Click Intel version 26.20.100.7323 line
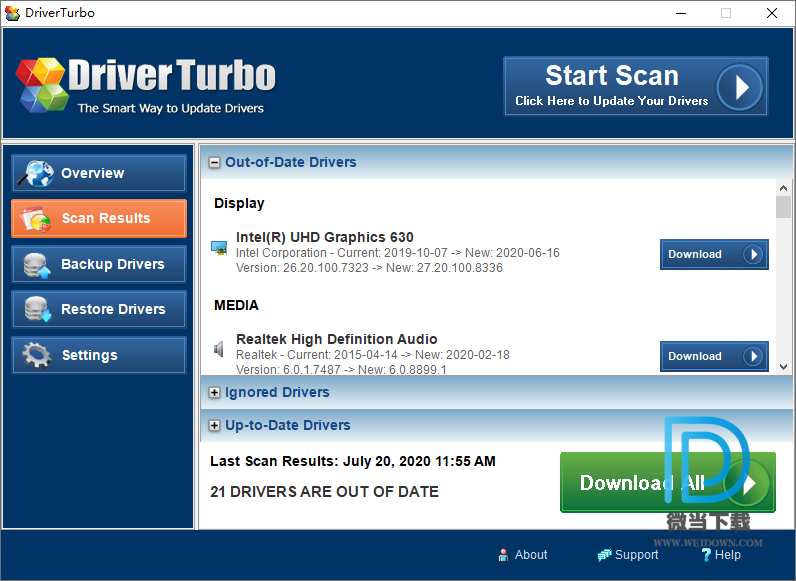The width and height of the screenshot is (796, 581). click(x=369, y=268)
